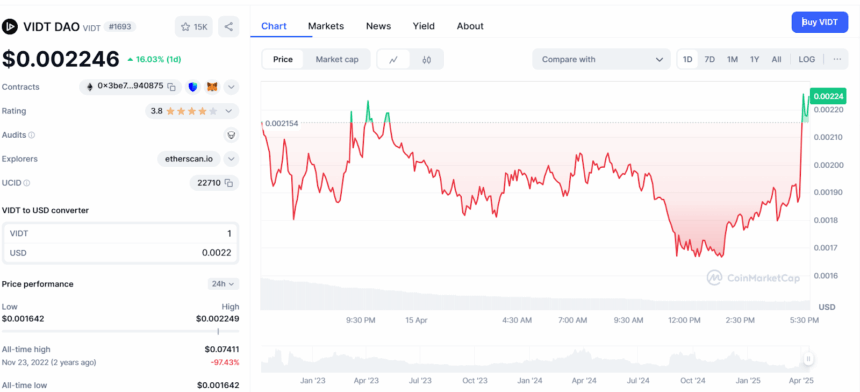This screenshot has height=392, width=860.
Task: Click the 16.03% (1d) change text
Action: [x=158, y=59]
